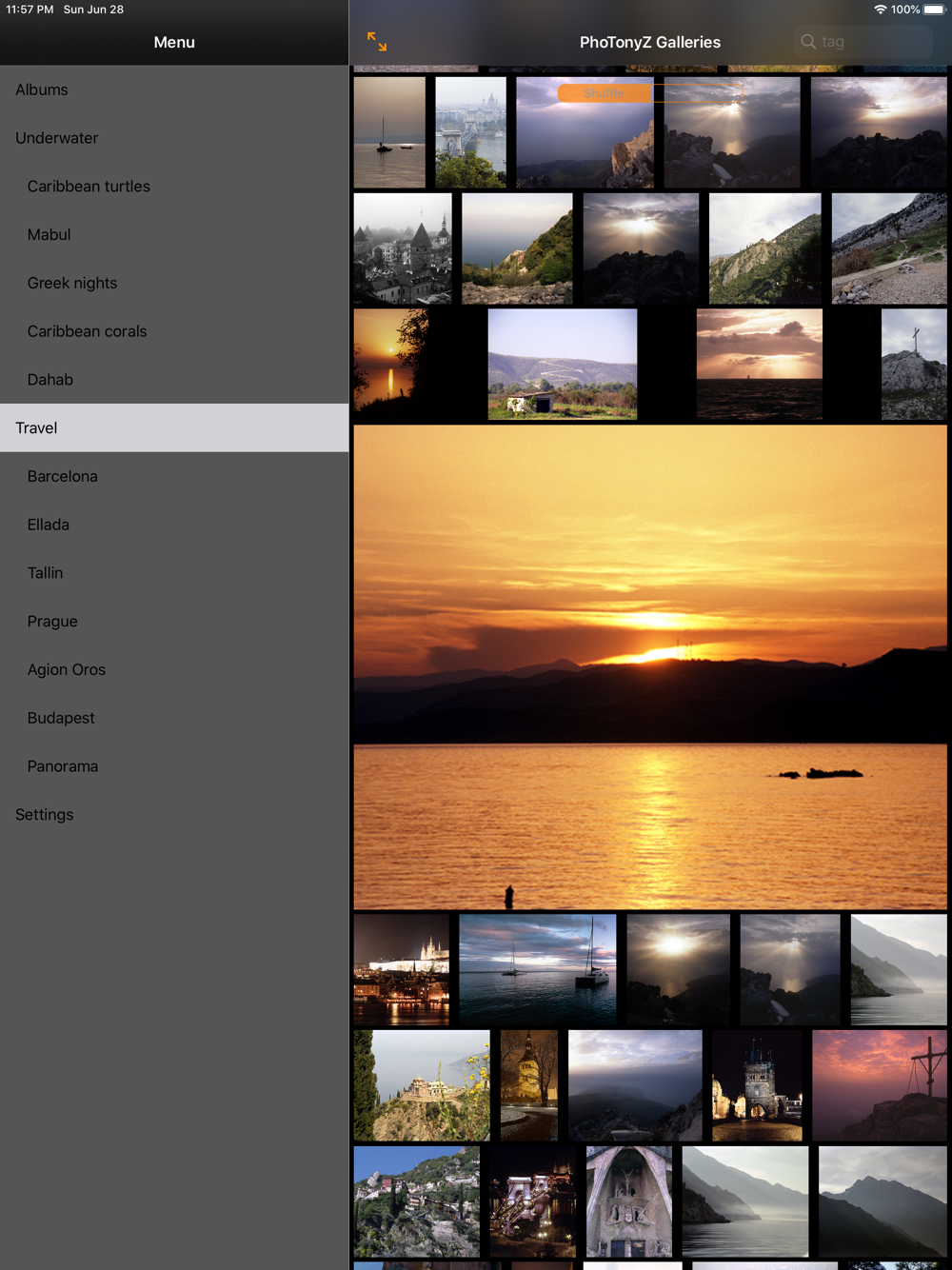Open Settings from the menu

(x=174, y=815)
